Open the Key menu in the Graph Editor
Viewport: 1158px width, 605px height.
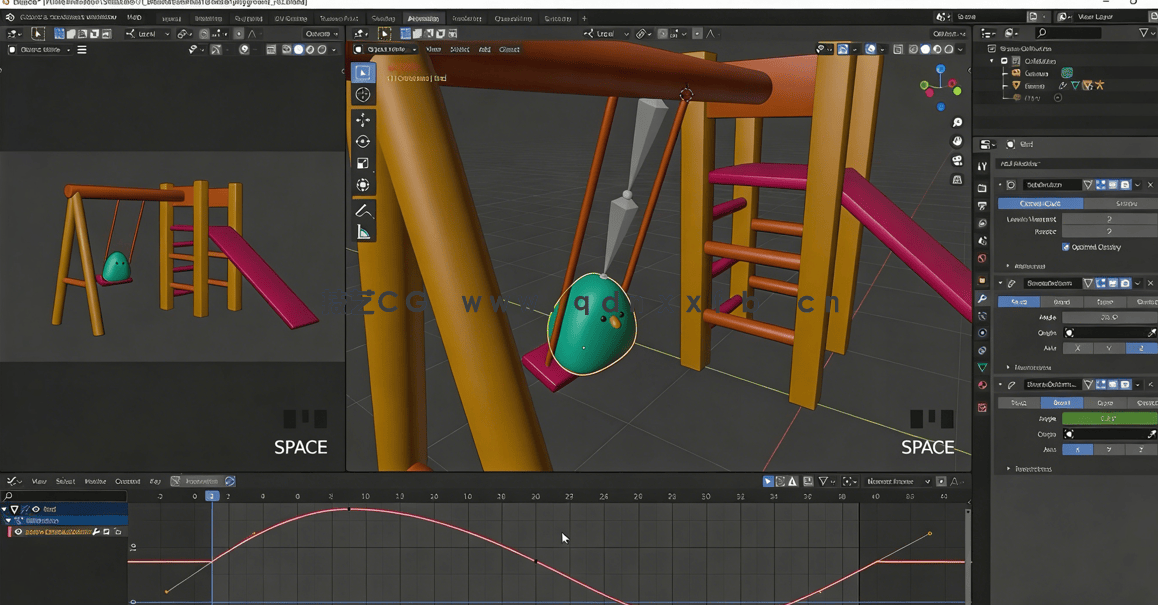(154, 482)
